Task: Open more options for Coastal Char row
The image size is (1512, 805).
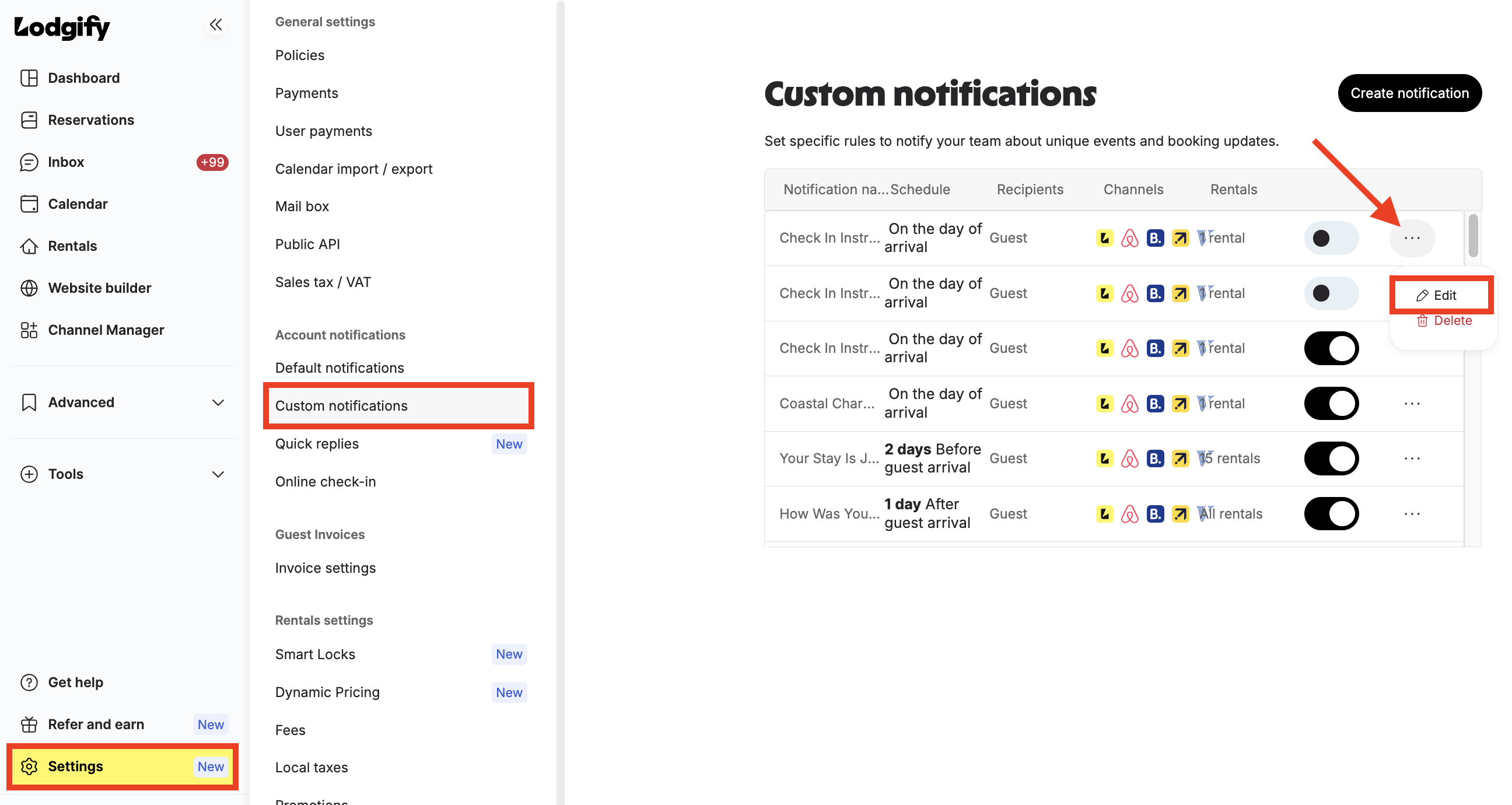Action: click(x=1412, y=404)
